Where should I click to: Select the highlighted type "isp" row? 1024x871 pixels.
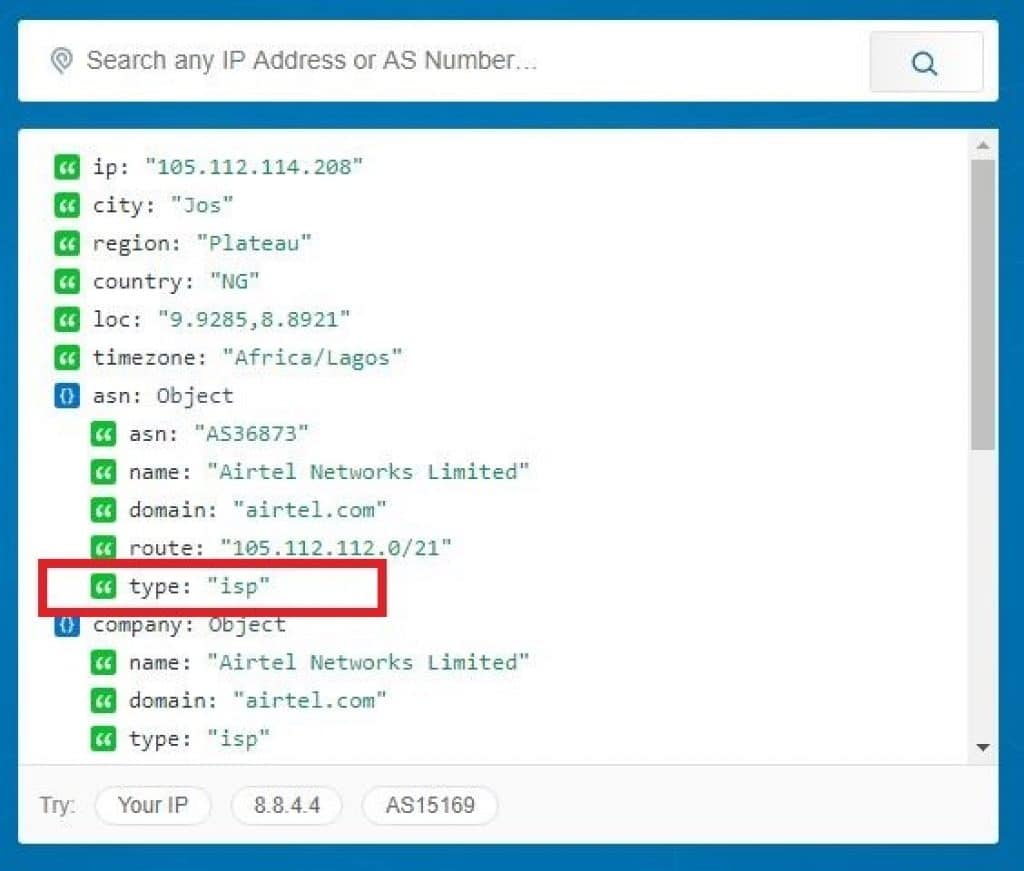click(210, 587)
